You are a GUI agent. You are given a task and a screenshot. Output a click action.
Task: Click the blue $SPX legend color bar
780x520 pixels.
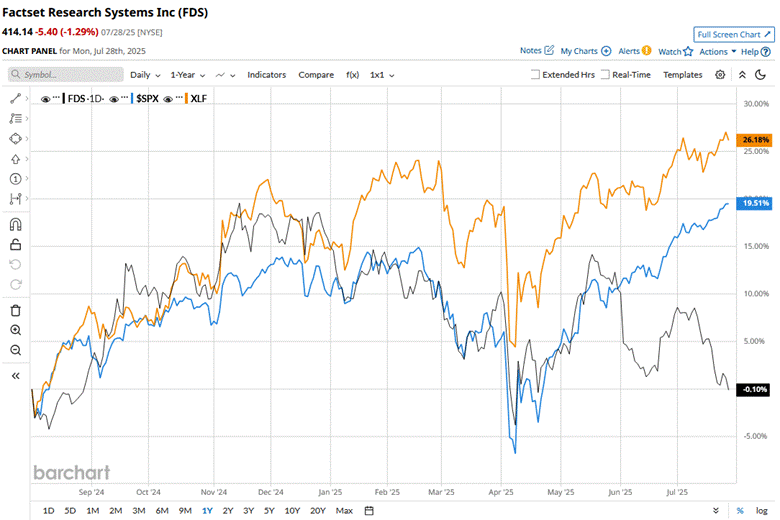132,99
